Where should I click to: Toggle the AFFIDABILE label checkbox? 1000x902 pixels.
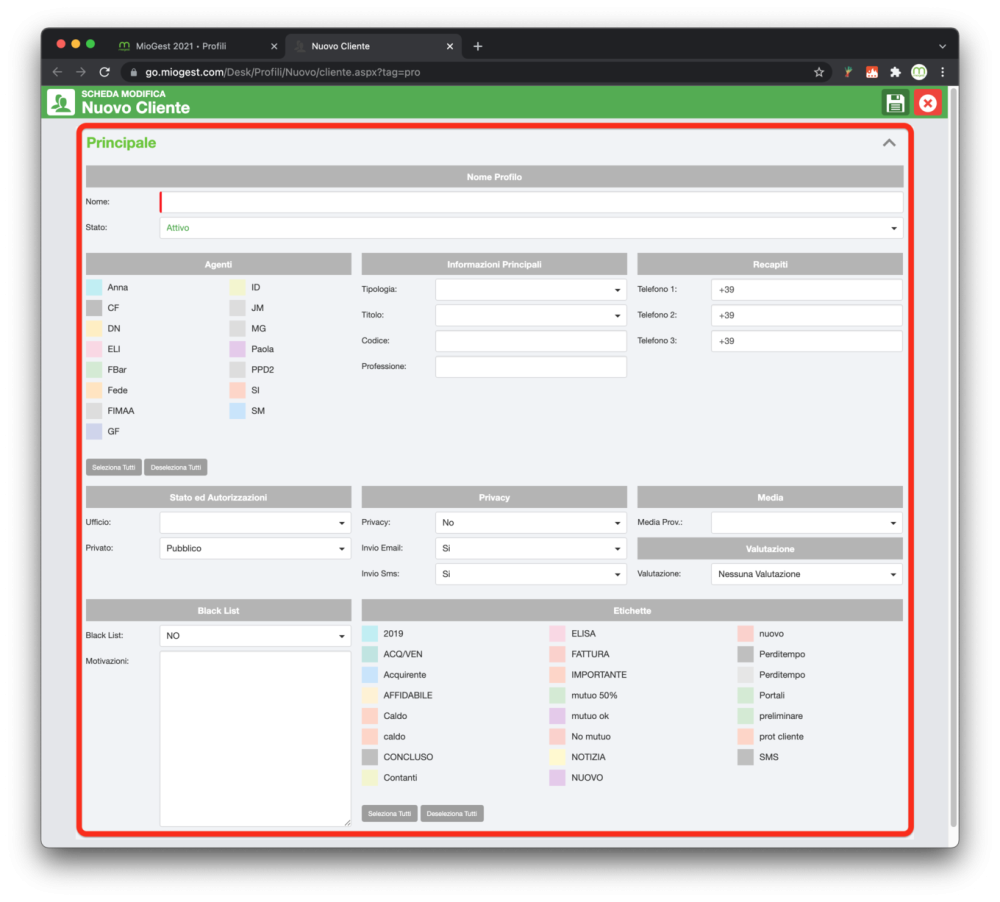pos(370,695)
